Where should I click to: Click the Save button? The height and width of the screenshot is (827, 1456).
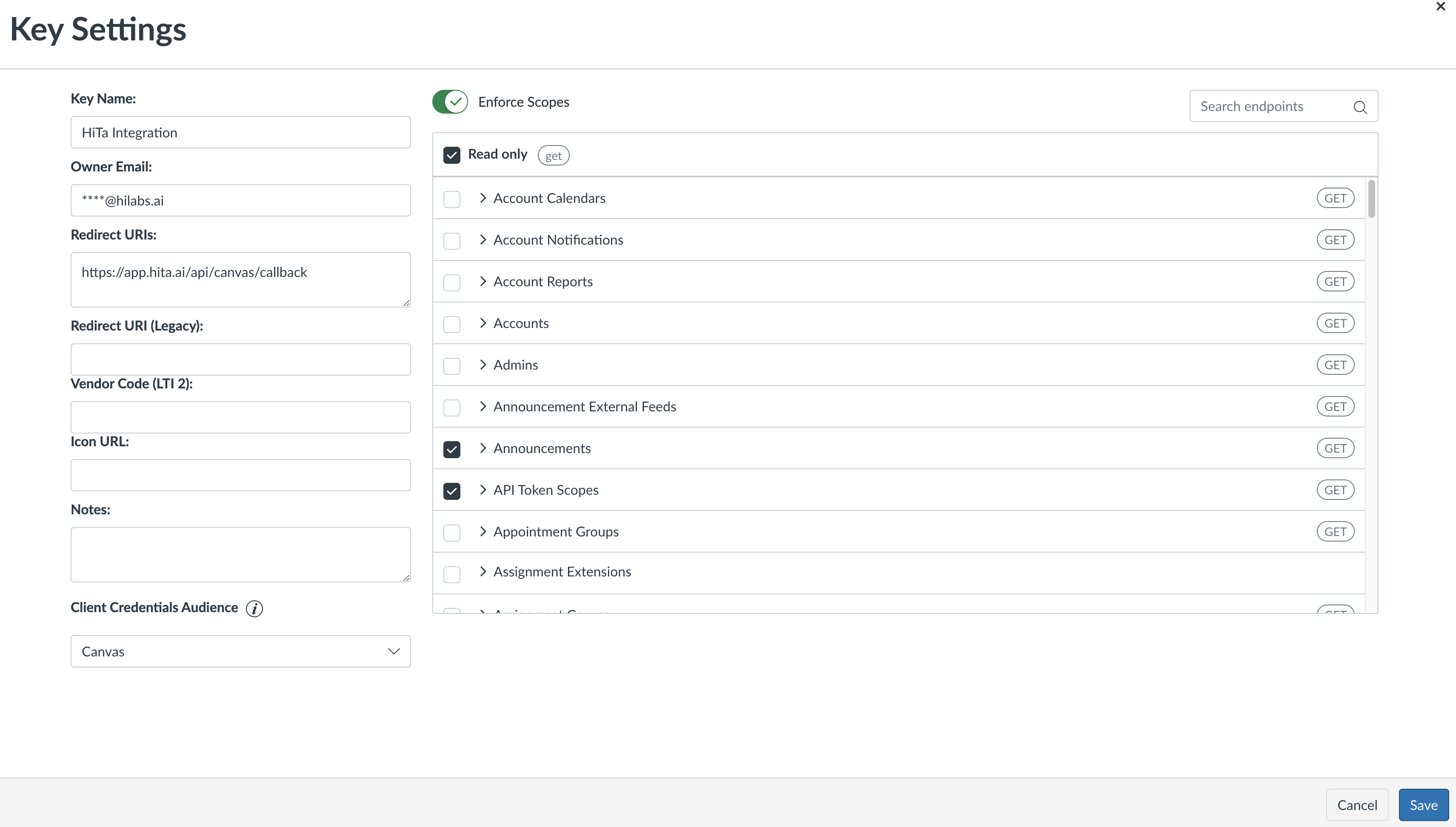pos(1423,805)
